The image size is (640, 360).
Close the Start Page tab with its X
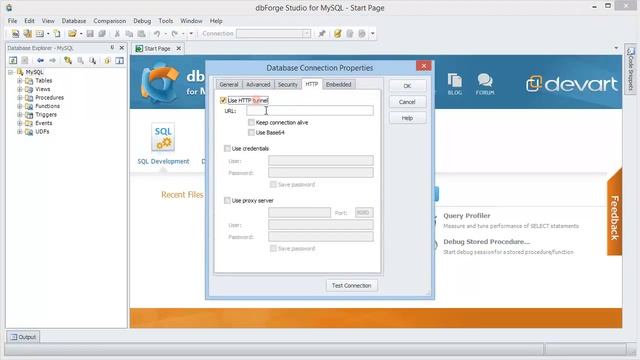(x=178, y=48)
